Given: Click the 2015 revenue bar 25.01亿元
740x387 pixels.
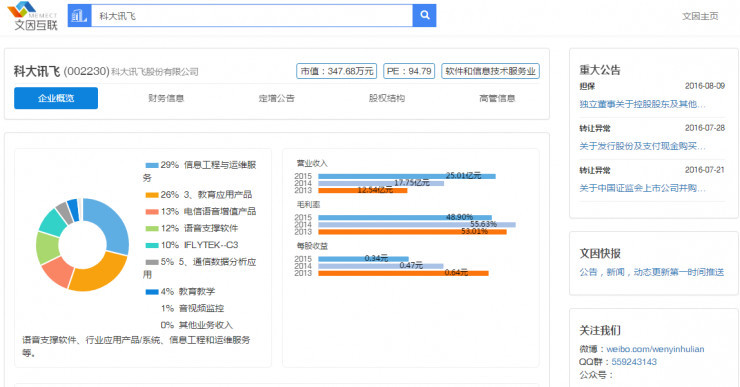Looking at the screenshot, I should [407, 176].
